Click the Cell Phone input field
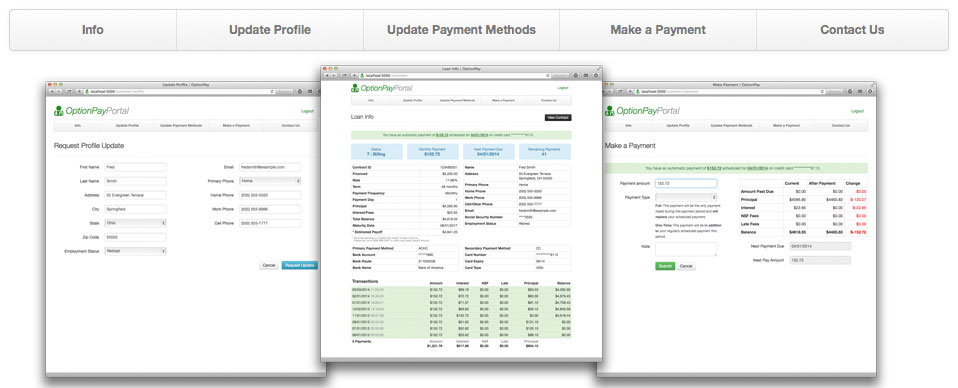Viewport: 958px width, 388px height. click(x=270, y=223)
